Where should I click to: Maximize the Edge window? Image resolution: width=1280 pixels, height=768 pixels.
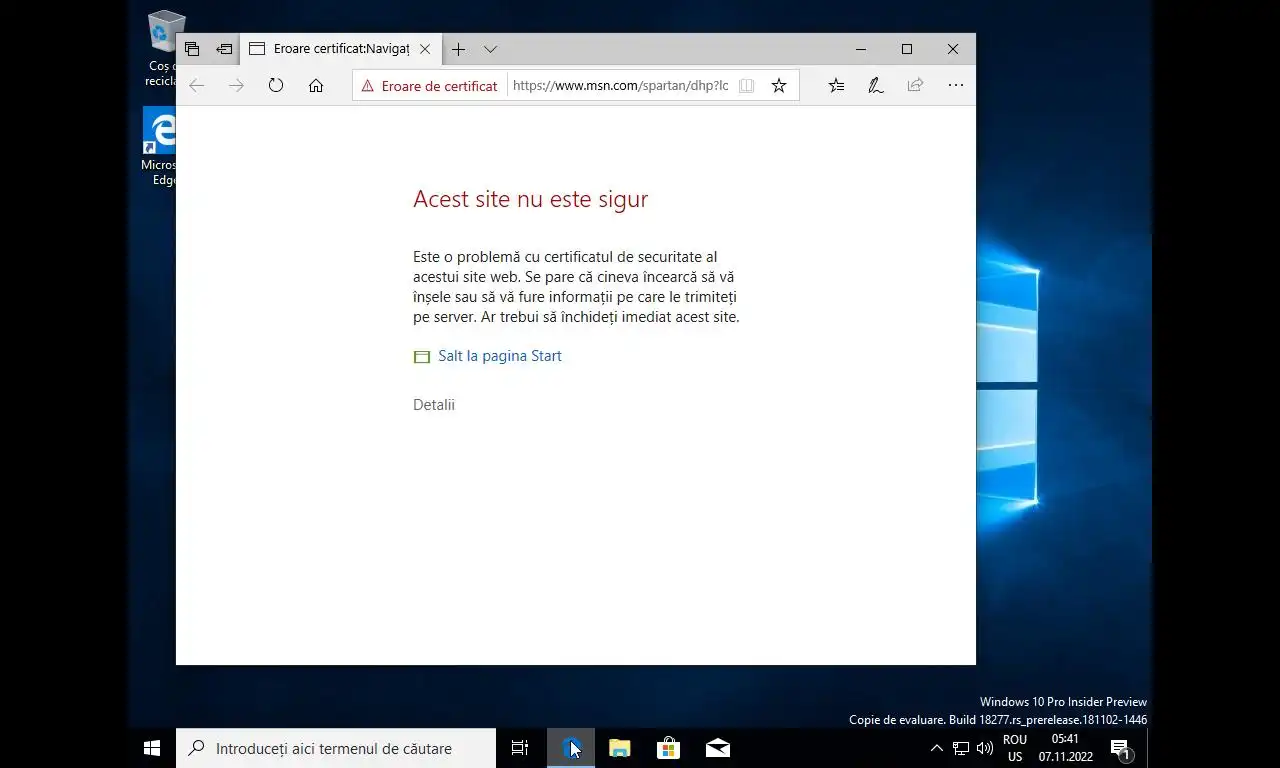point(907,49)
